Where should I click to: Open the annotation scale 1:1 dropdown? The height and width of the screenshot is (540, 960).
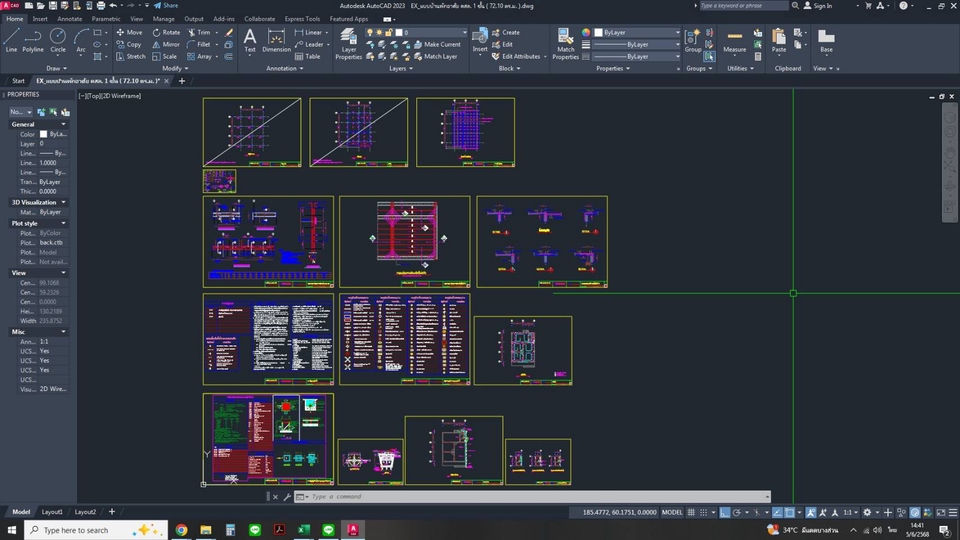pyautogui.click(x=850, y=512)
